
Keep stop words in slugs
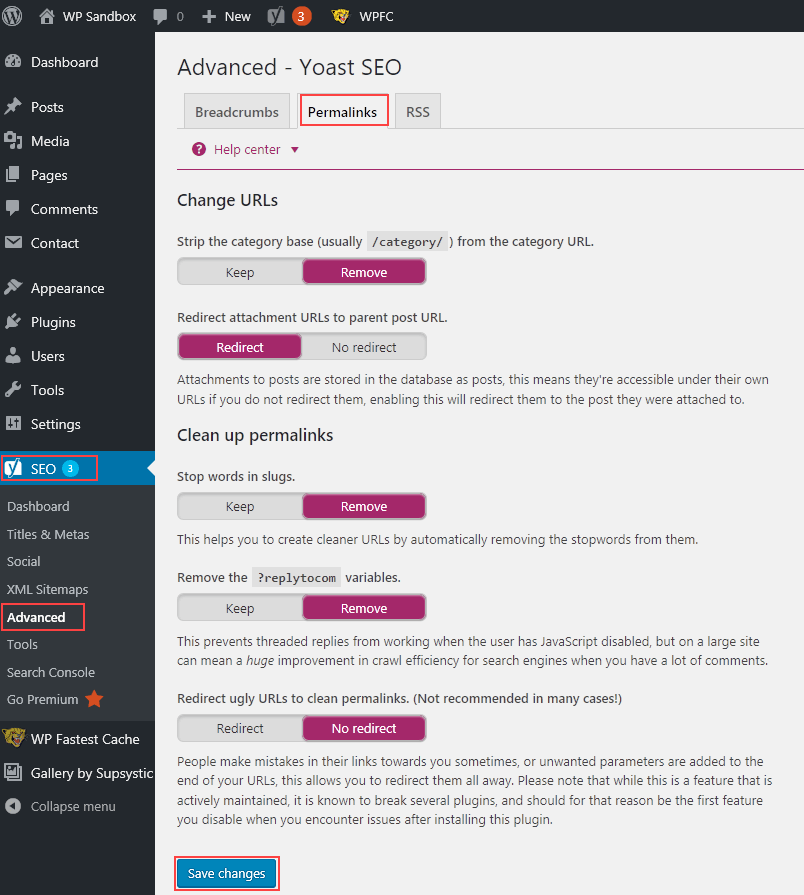pos(240,506)
